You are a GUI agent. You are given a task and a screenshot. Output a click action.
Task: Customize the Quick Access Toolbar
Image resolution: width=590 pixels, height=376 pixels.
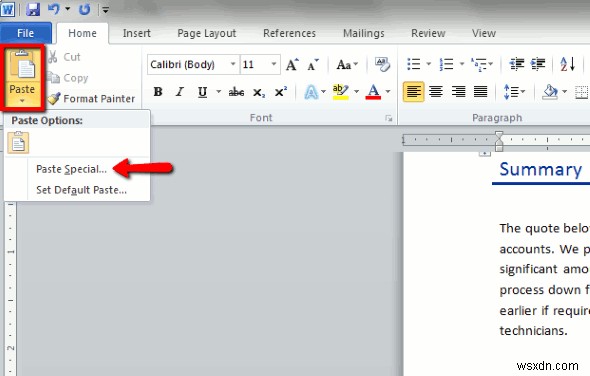tap(105, 10)
